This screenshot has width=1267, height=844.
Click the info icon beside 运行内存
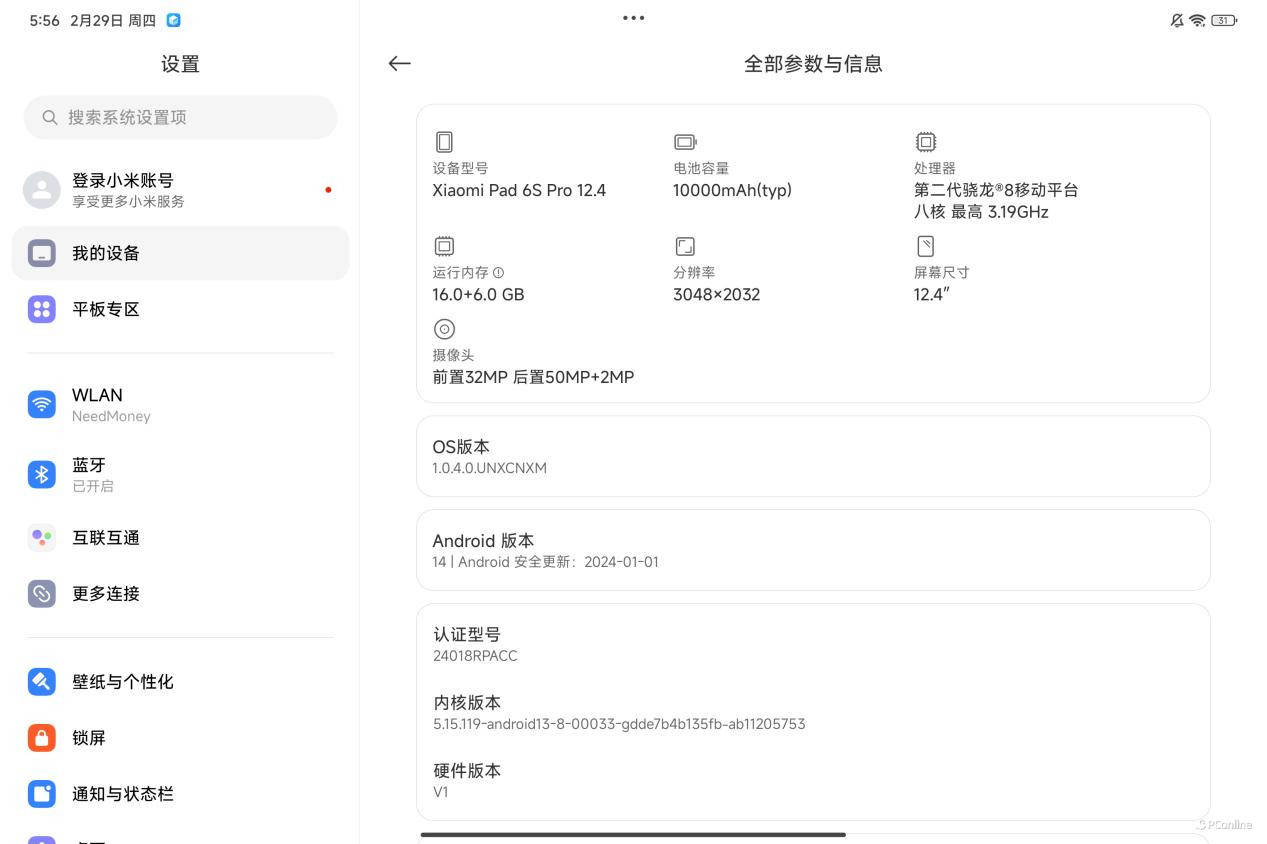[498, 272]
